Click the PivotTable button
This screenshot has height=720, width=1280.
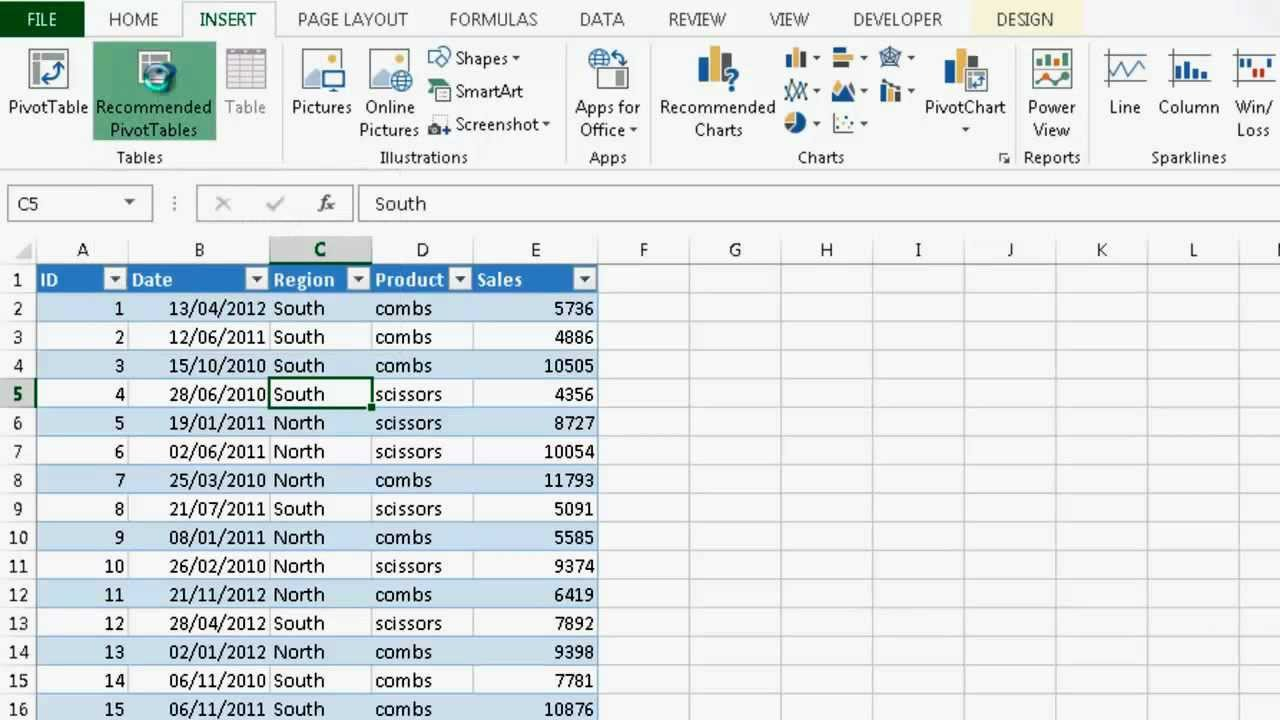[48, 83]
